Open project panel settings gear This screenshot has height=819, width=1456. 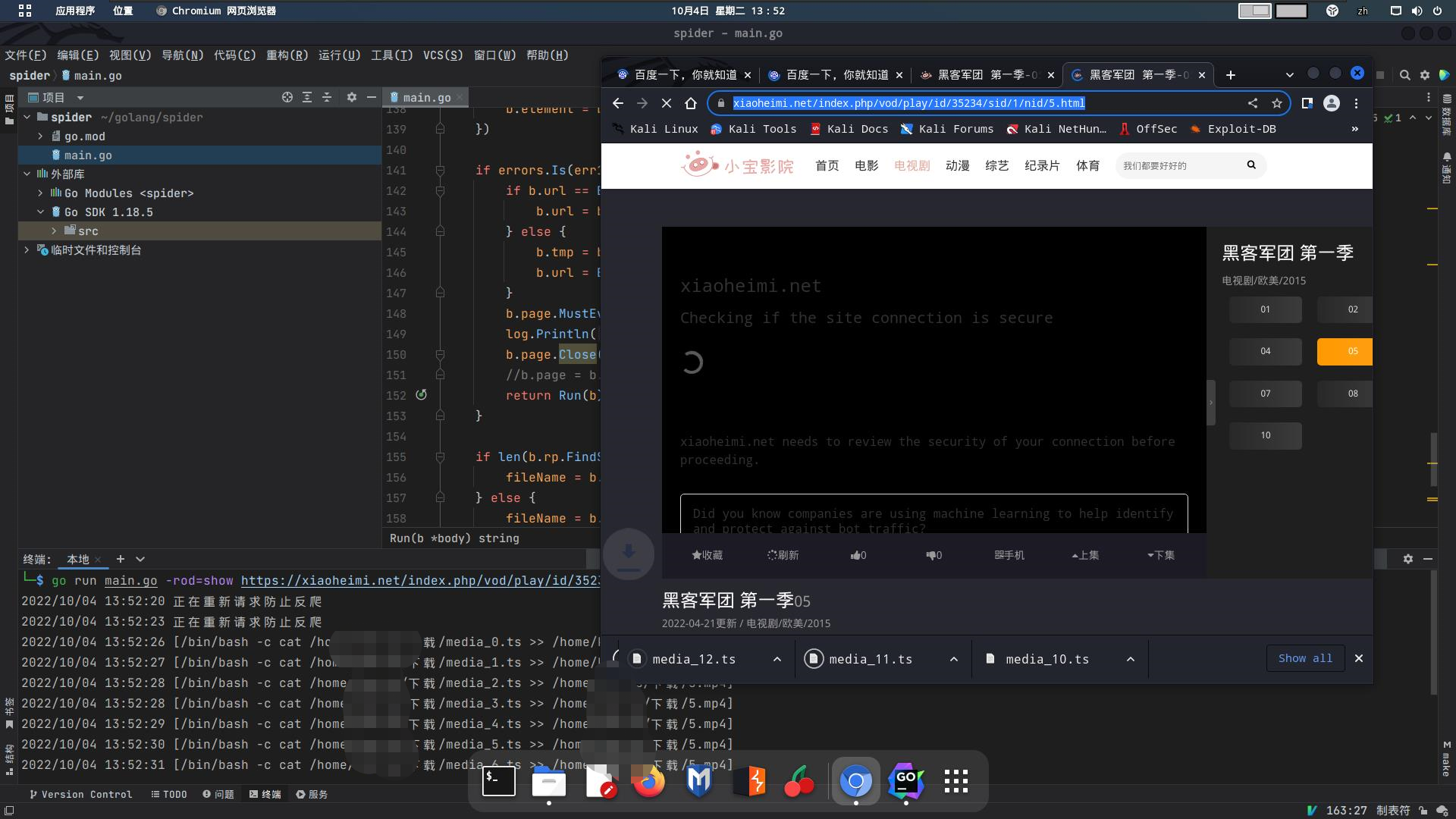pyautogui.click(x=351, y=97)
